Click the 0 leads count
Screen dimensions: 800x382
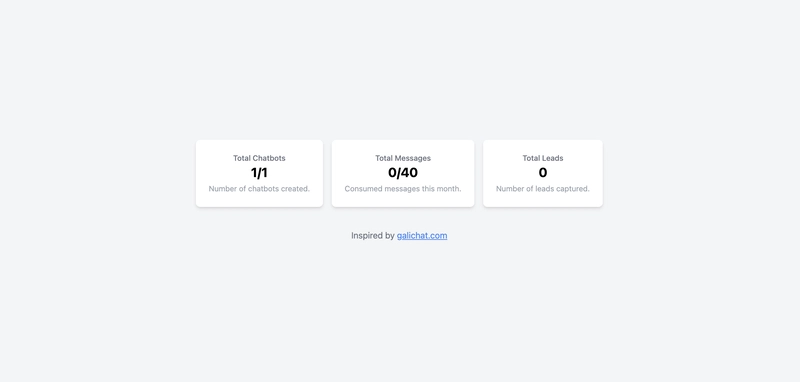543,173
